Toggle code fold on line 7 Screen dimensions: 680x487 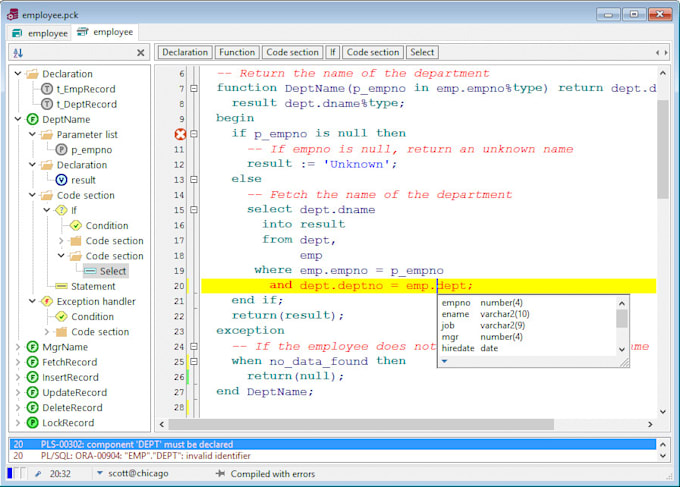click(194, 88)
